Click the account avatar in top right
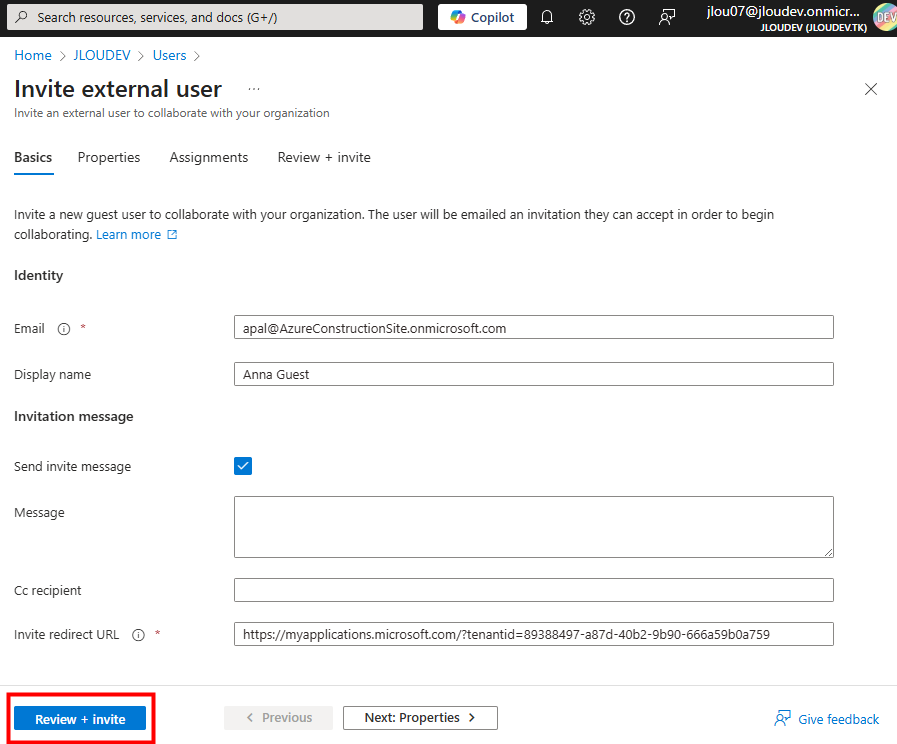 884,17
